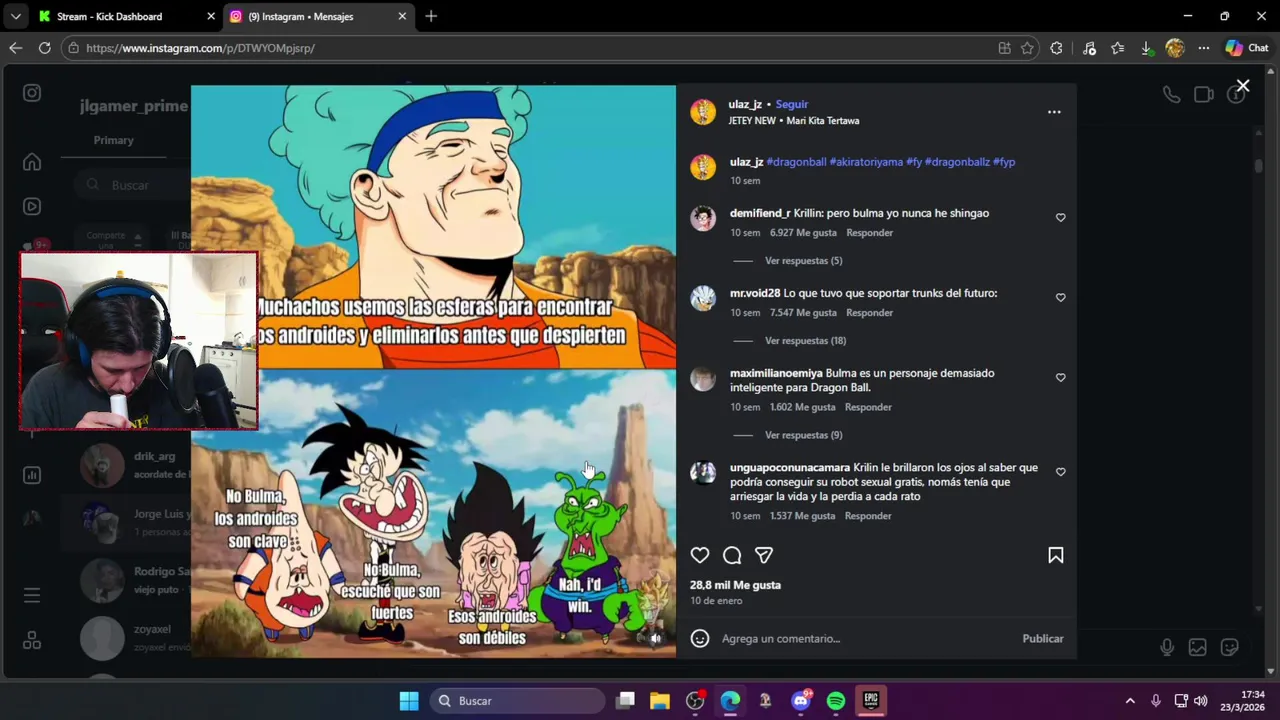Add page to favorites star

[x=1027, y=48]
